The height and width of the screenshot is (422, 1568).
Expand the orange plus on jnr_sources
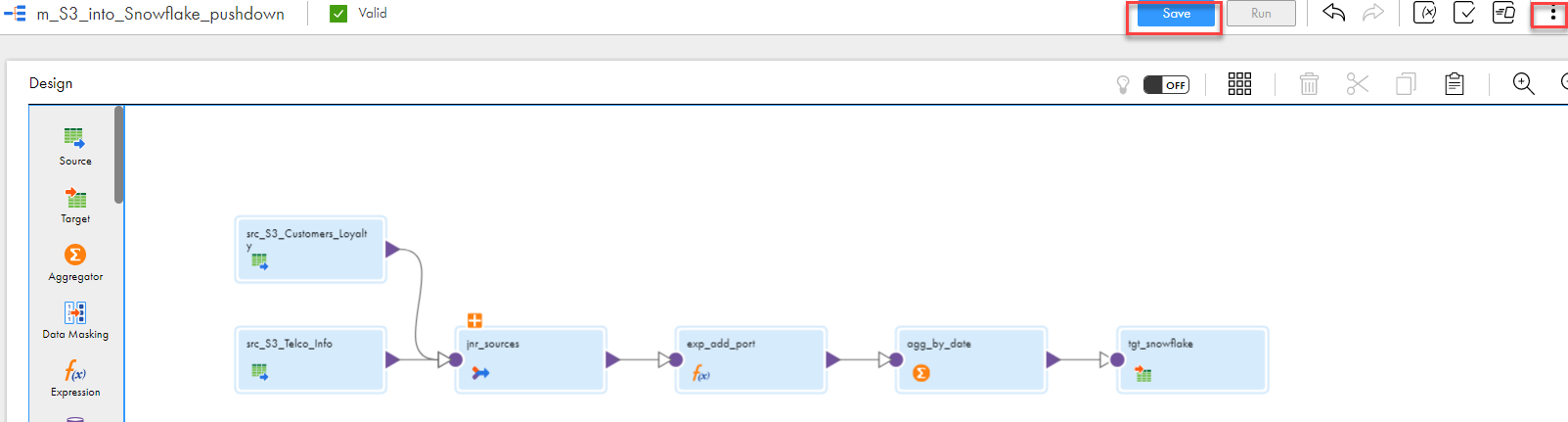tap(474, 320)
